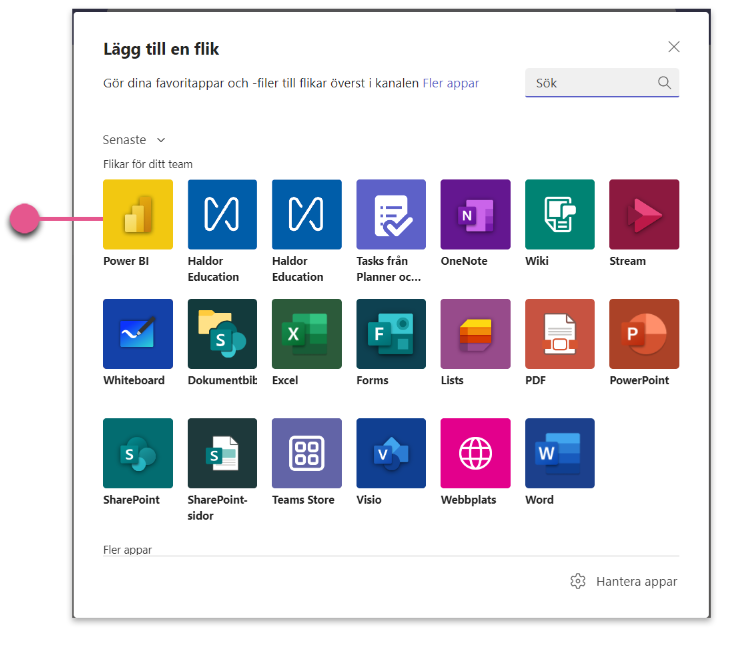Click the Webbplats label text
Viewport: 737px width, 649px height.
point(468,500)
